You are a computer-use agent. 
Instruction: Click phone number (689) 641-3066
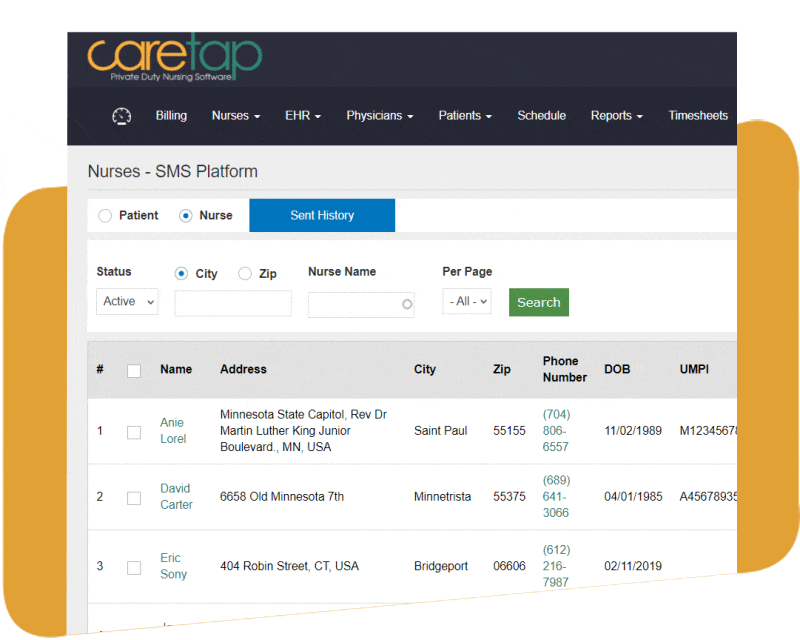[556, 497]
